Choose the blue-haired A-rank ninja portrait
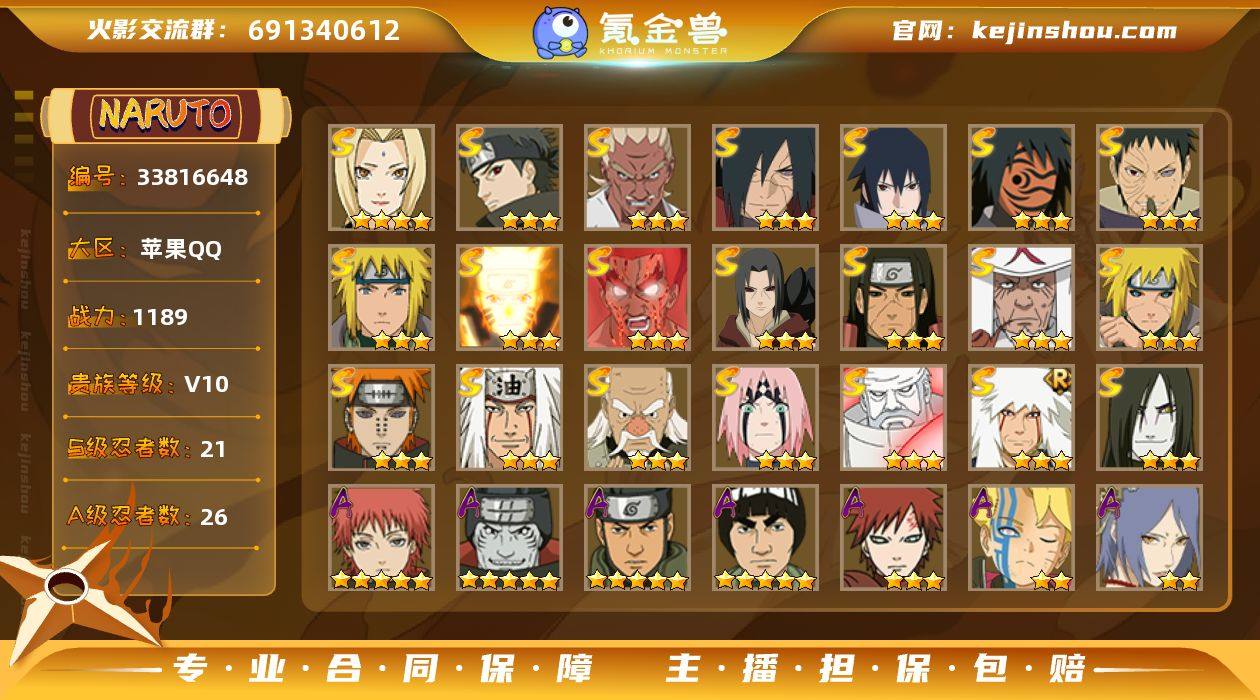This screenshot has height=700, width=1260. [x=1149, y=538]
